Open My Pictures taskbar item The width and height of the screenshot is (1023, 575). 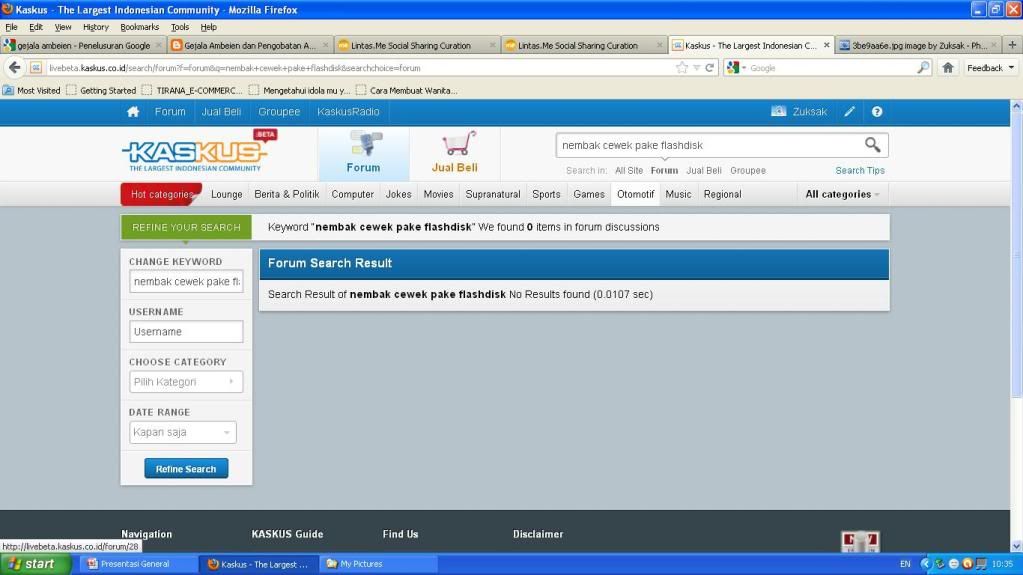(x=376, y=564)
